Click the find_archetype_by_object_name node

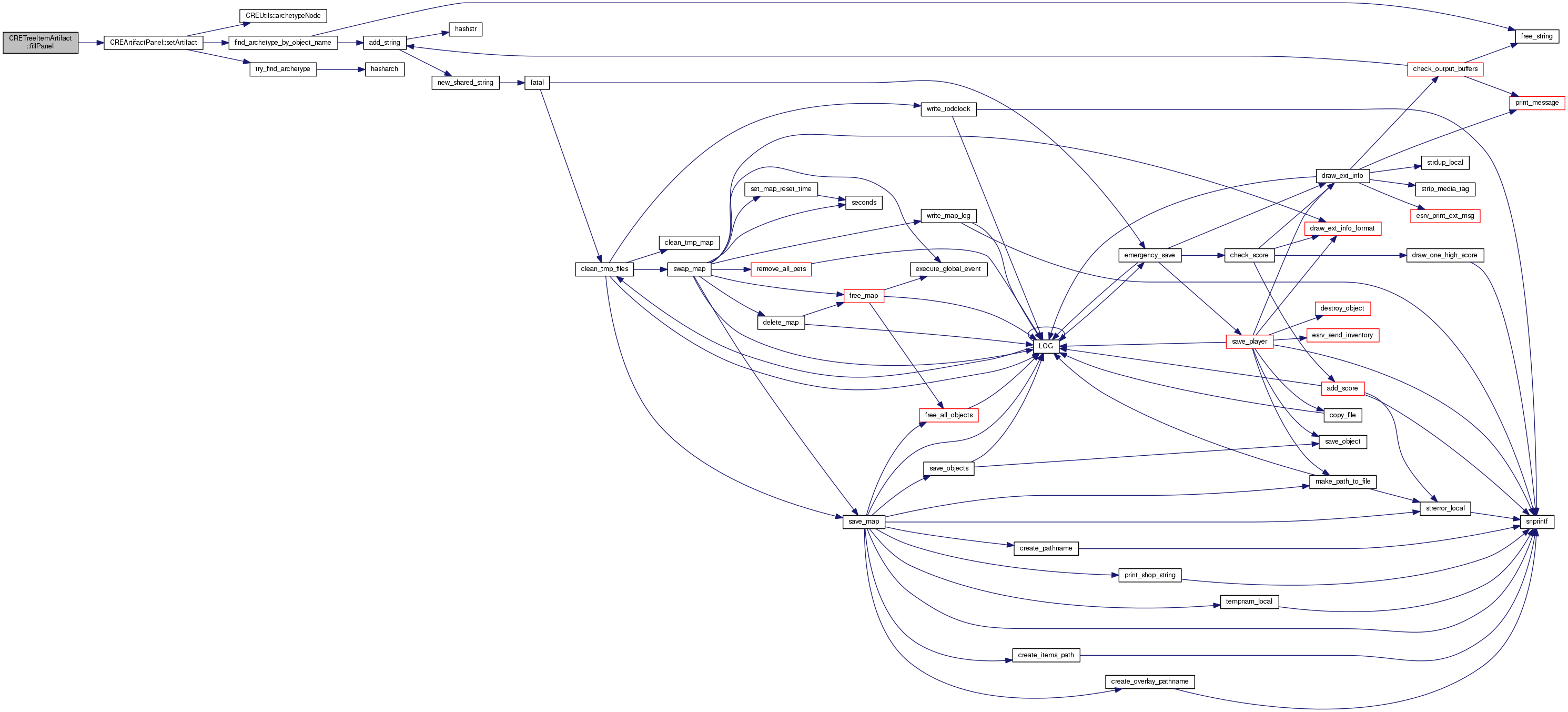[x=282, y=43]
